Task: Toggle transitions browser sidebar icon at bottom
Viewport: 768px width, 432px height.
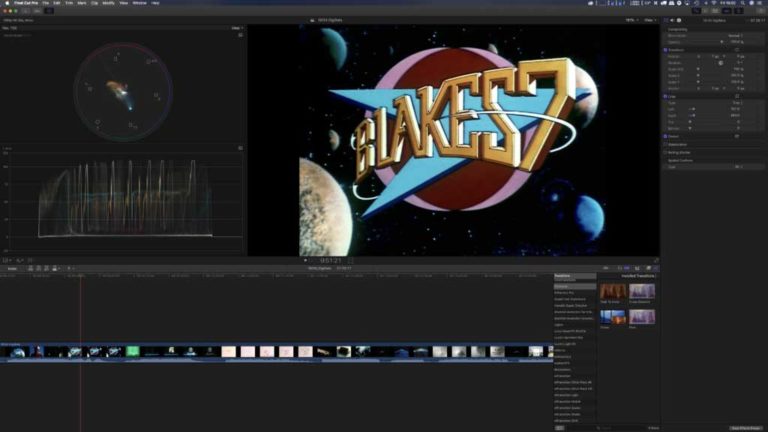Action: tap(559, 428)
